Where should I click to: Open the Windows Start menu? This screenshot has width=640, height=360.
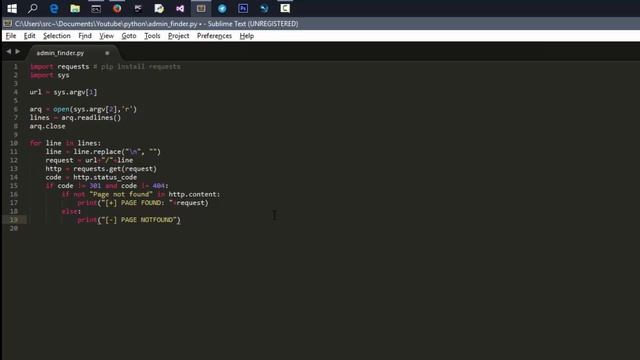coord(12,8)
